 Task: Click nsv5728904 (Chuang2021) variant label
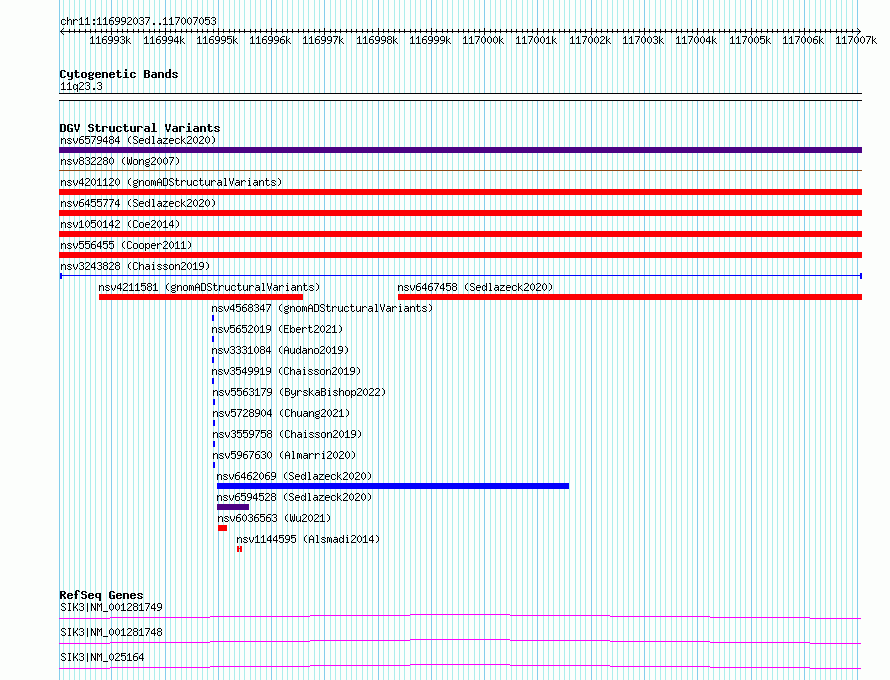pos(282,413)
